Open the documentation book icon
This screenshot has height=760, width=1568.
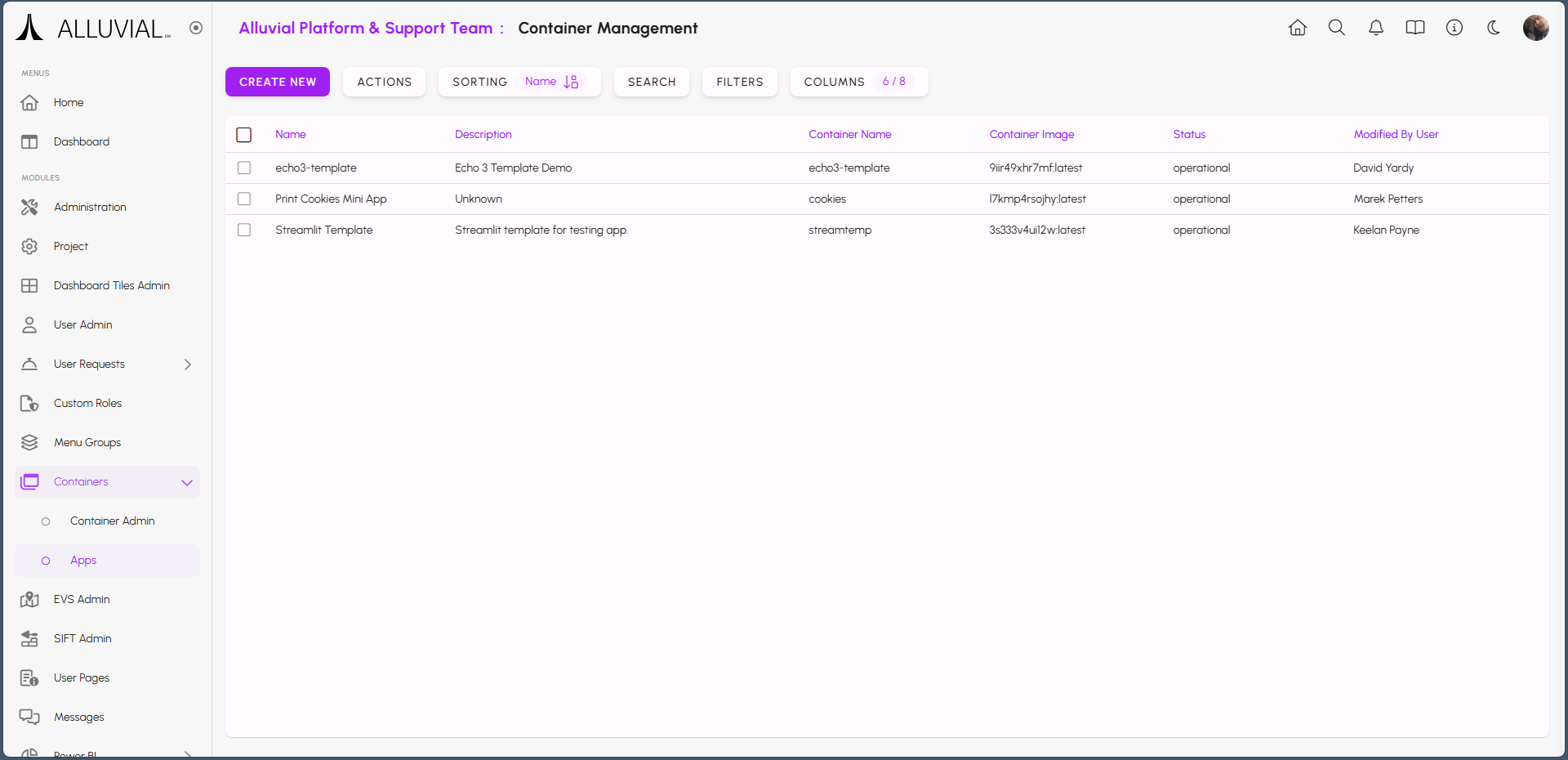pyautogui.click(x=1414, y=28)
